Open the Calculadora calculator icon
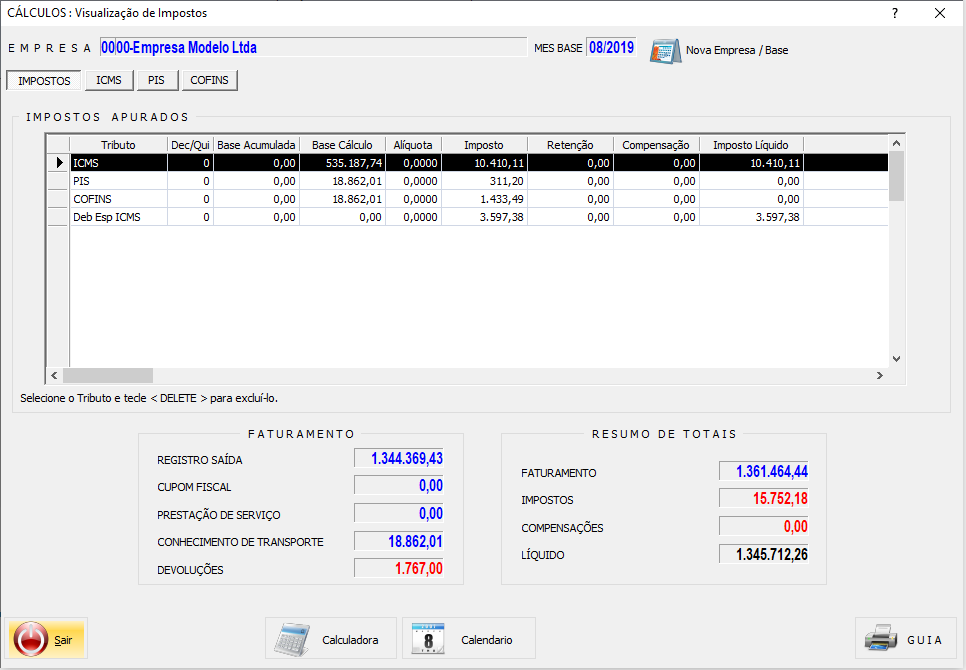Image resolution: width=966 pixels, height=670 pixels. (292, 640)
